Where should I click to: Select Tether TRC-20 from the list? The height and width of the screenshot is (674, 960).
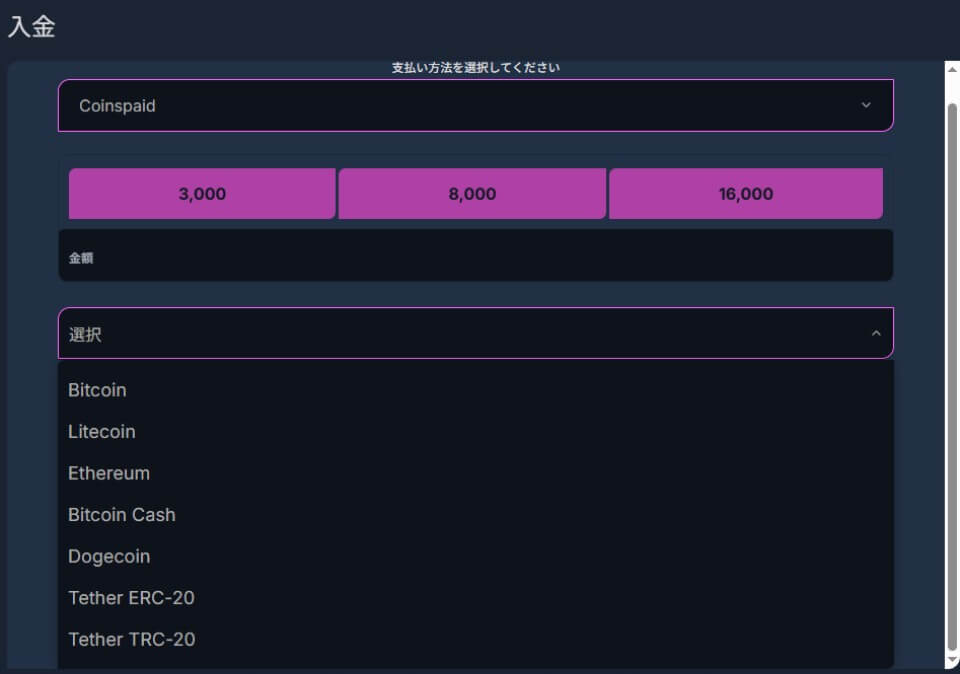tap(476, 640)
